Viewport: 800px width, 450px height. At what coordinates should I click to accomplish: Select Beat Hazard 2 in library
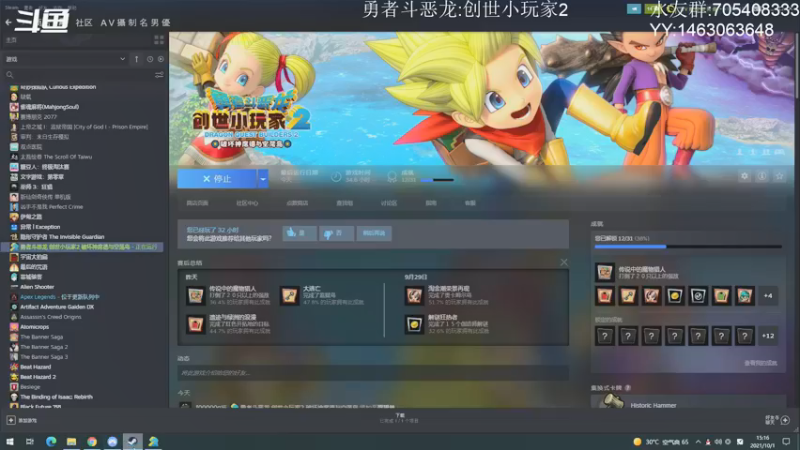[x=38, y=377]
